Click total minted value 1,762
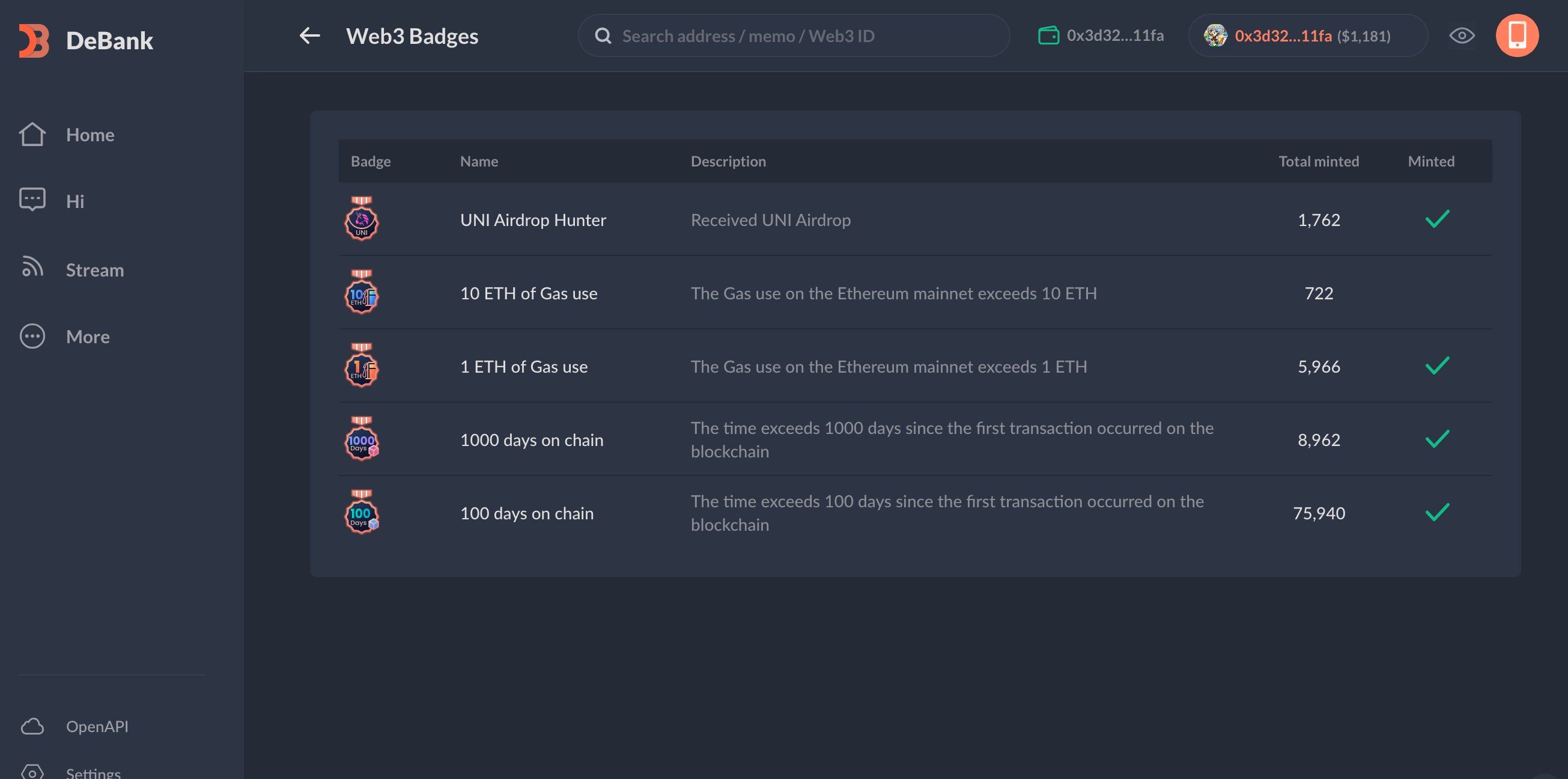The height and width of the screenshot is (779, 1568). 1319,220
